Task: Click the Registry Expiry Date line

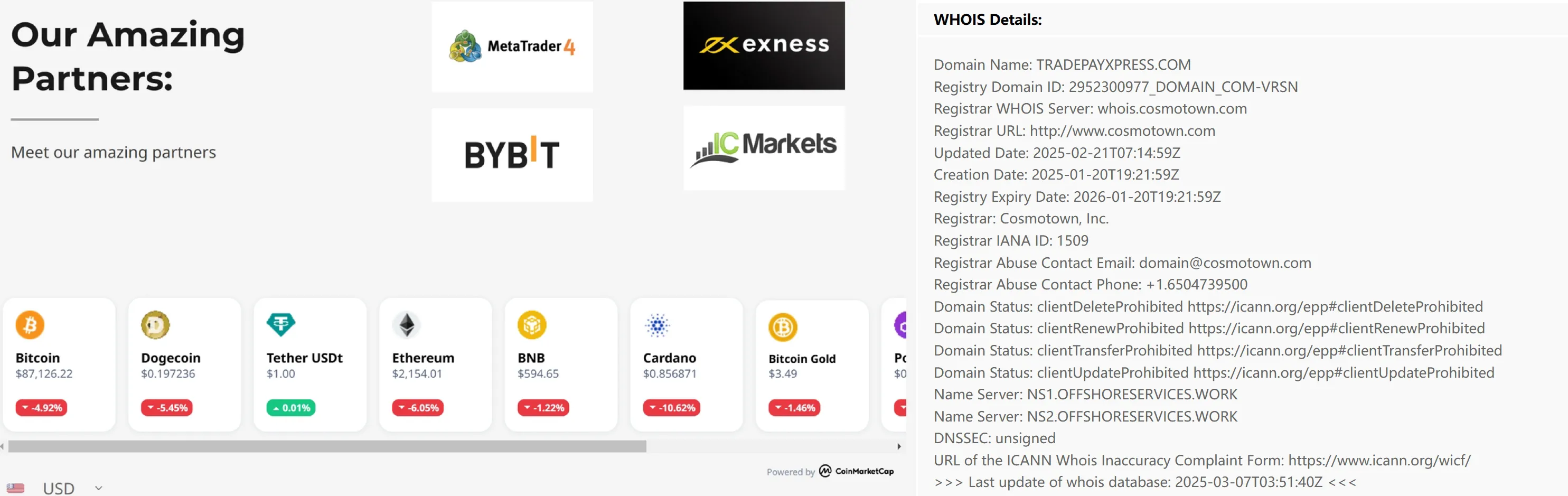Action: tap(1077, 196)
